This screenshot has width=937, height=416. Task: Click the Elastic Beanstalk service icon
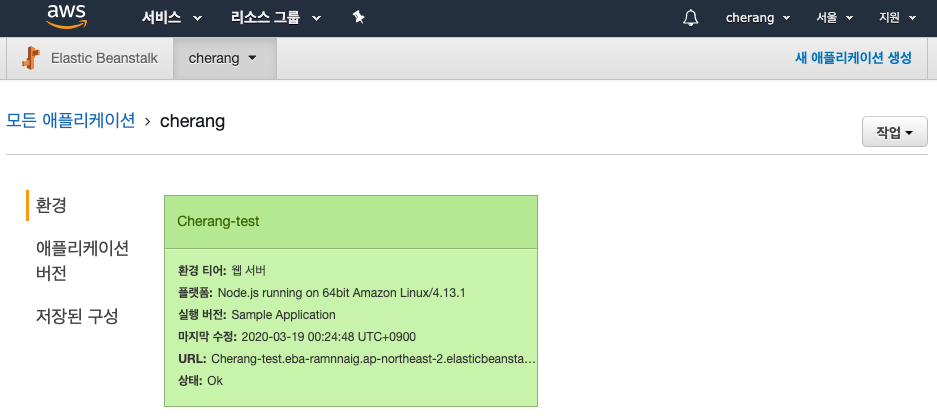31,58
